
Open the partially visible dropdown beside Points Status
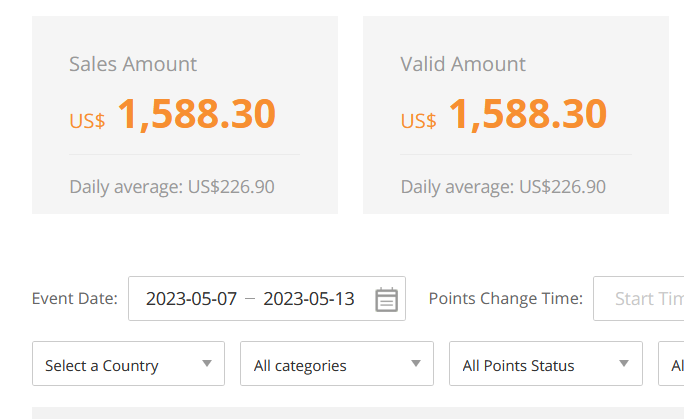[671, 364]
